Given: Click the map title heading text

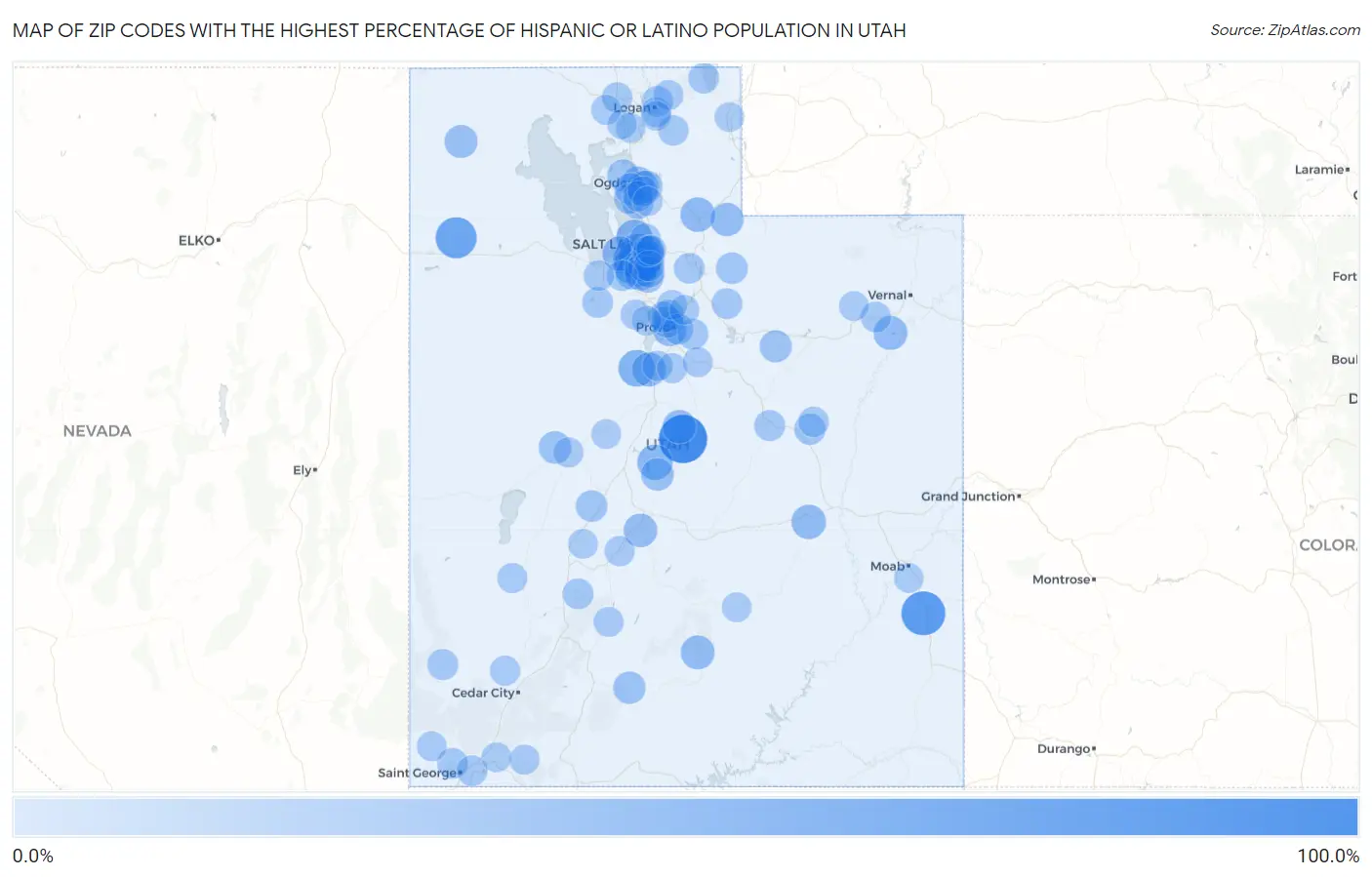Looking at the screenshot, I should (x=460, y=30).
